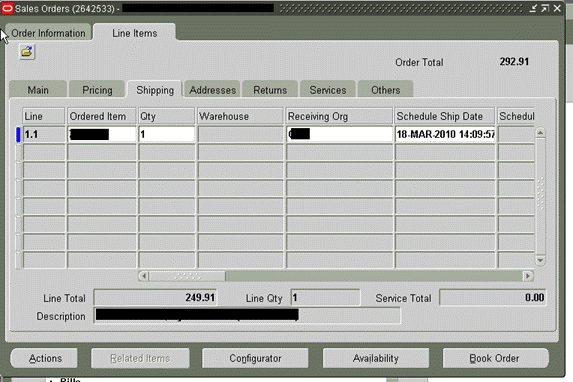Screen dimensions: 573x382
Task: Click the Qty field of line 1.1
Action: tap(167, 134)
